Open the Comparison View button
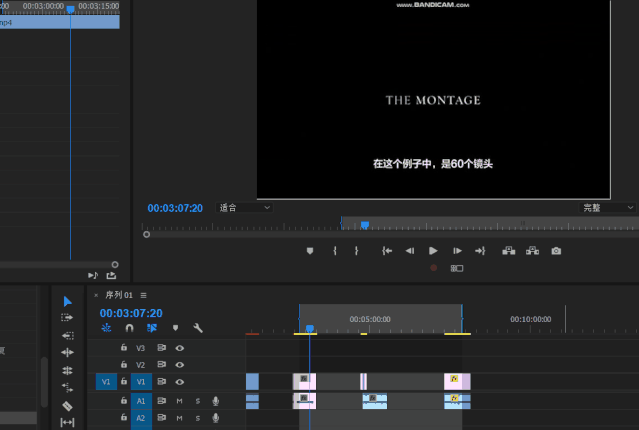This screenshot has width=639, height=430. pos(457,268)
